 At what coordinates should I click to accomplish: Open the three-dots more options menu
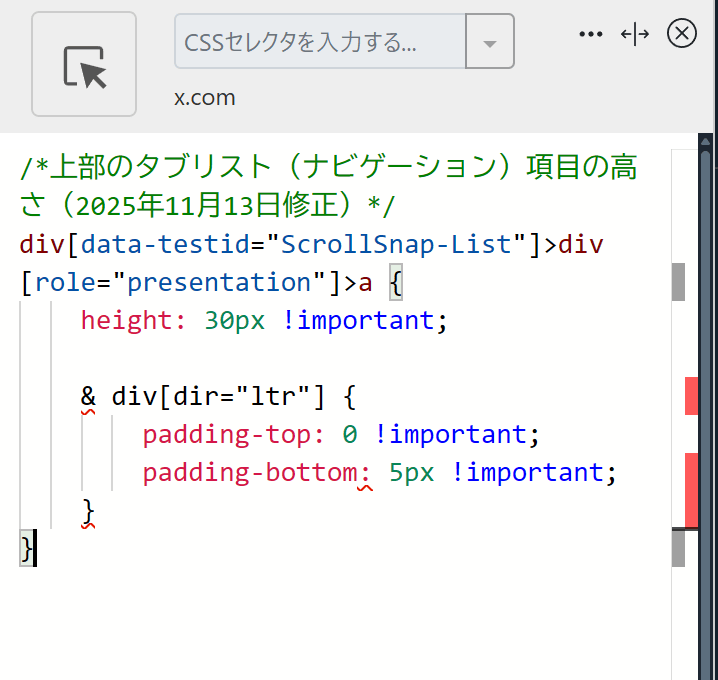(591, 34)
